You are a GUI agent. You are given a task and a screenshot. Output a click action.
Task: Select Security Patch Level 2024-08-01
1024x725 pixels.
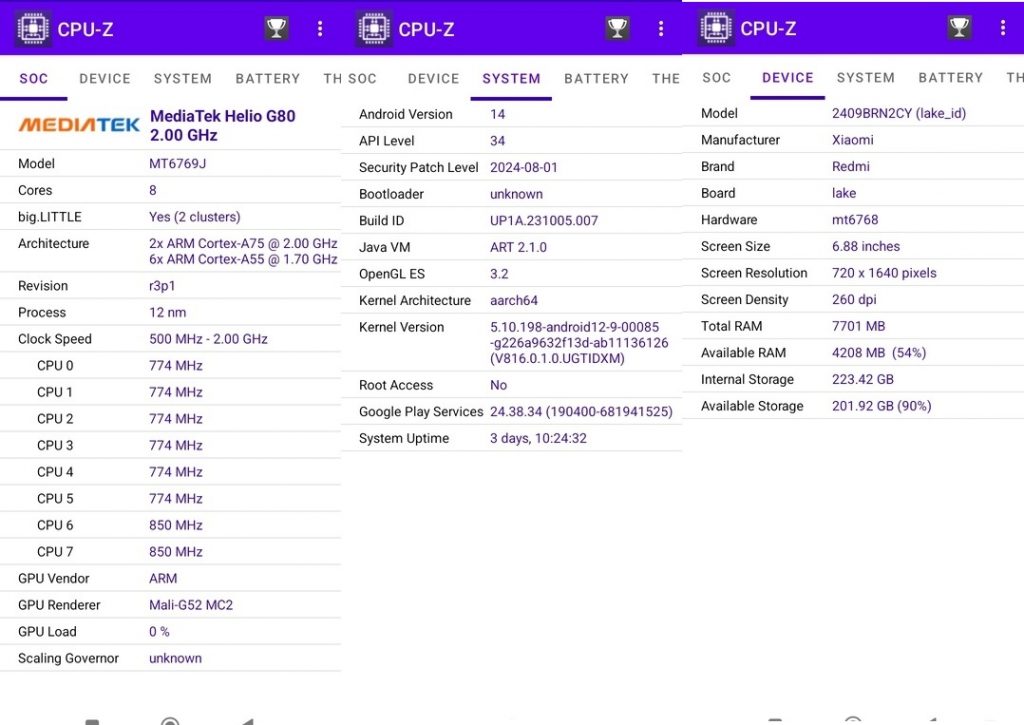524,168
